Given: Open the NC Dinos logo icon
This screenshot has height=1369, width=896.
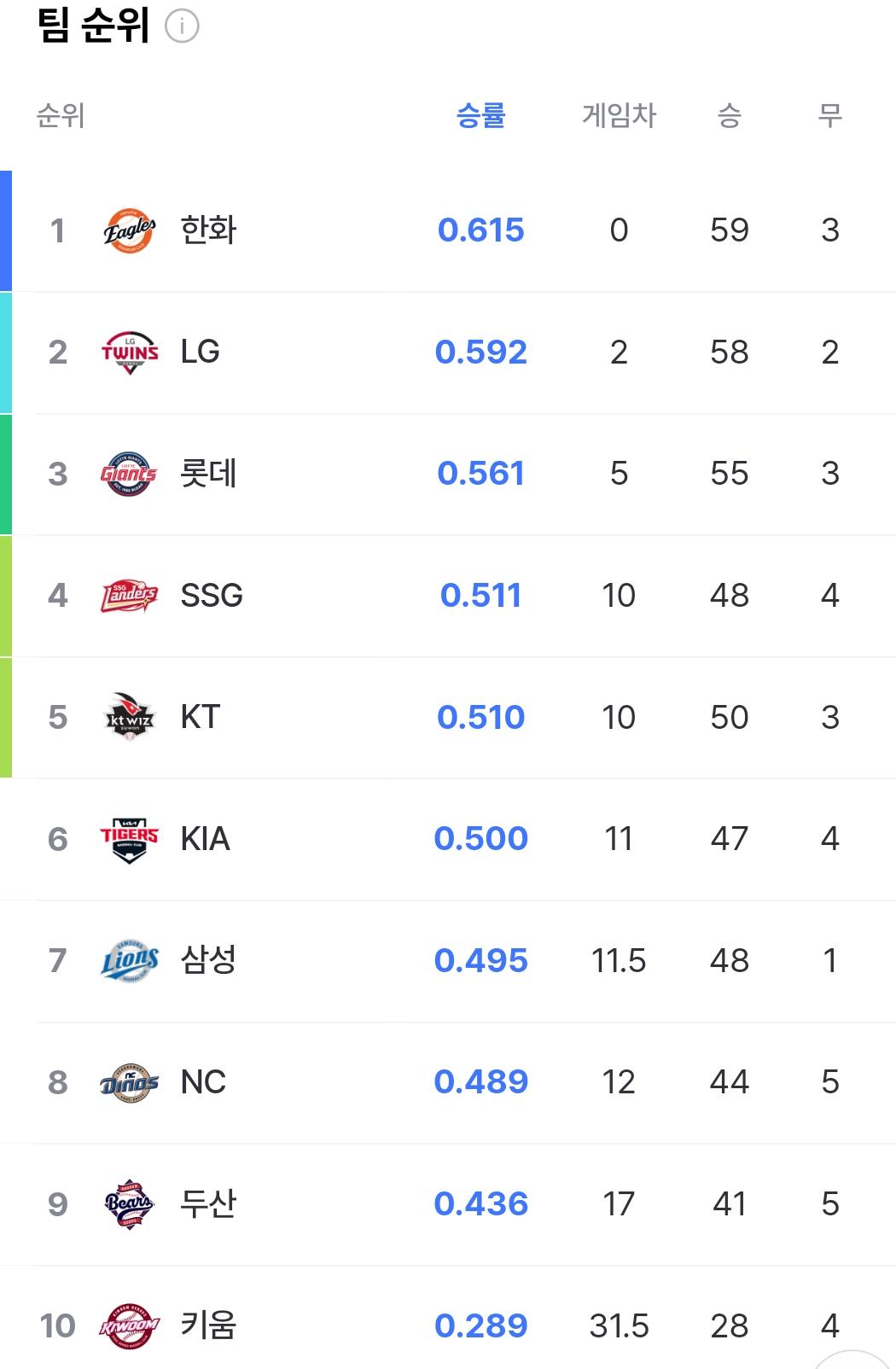Looking at the screenshot, I should pos(130,1082).
